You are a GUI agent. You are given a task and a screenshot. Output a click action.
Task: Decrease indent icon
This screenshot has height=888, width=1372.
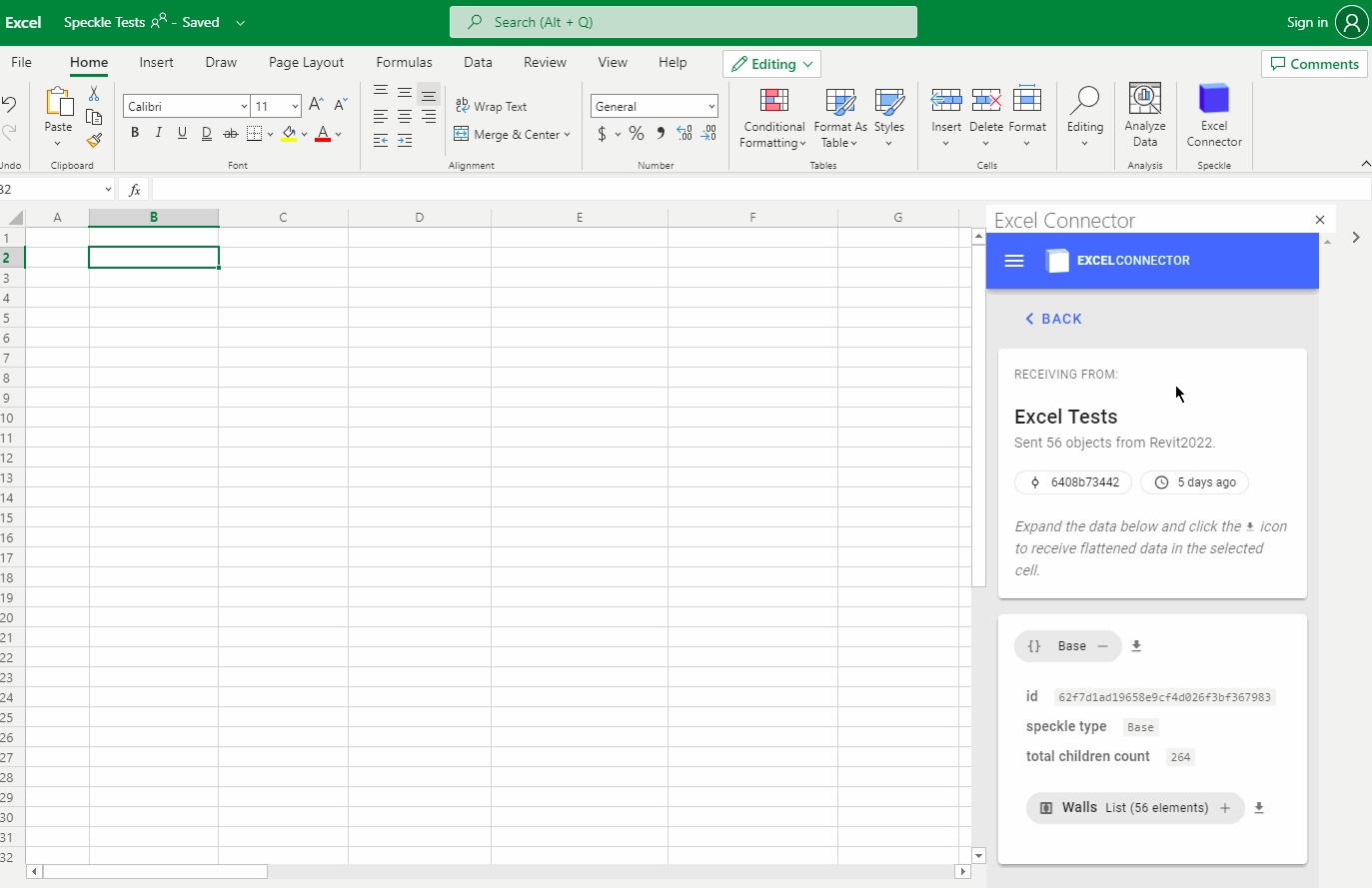click(381, 141)
